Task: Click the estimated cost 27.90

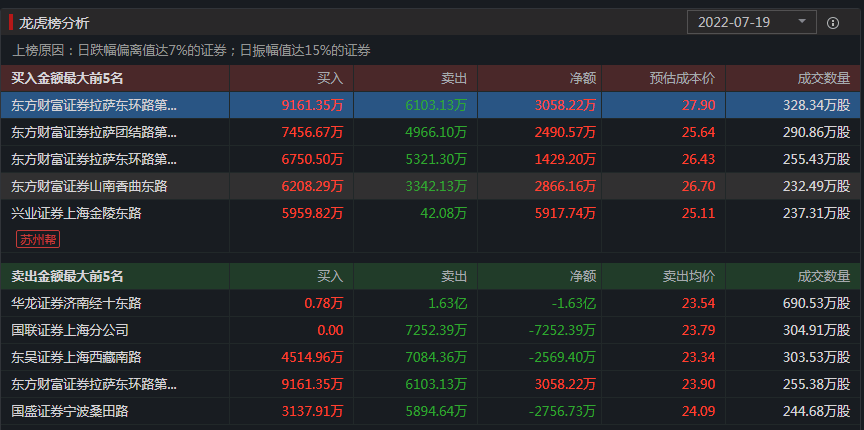Action: [699, 105]
